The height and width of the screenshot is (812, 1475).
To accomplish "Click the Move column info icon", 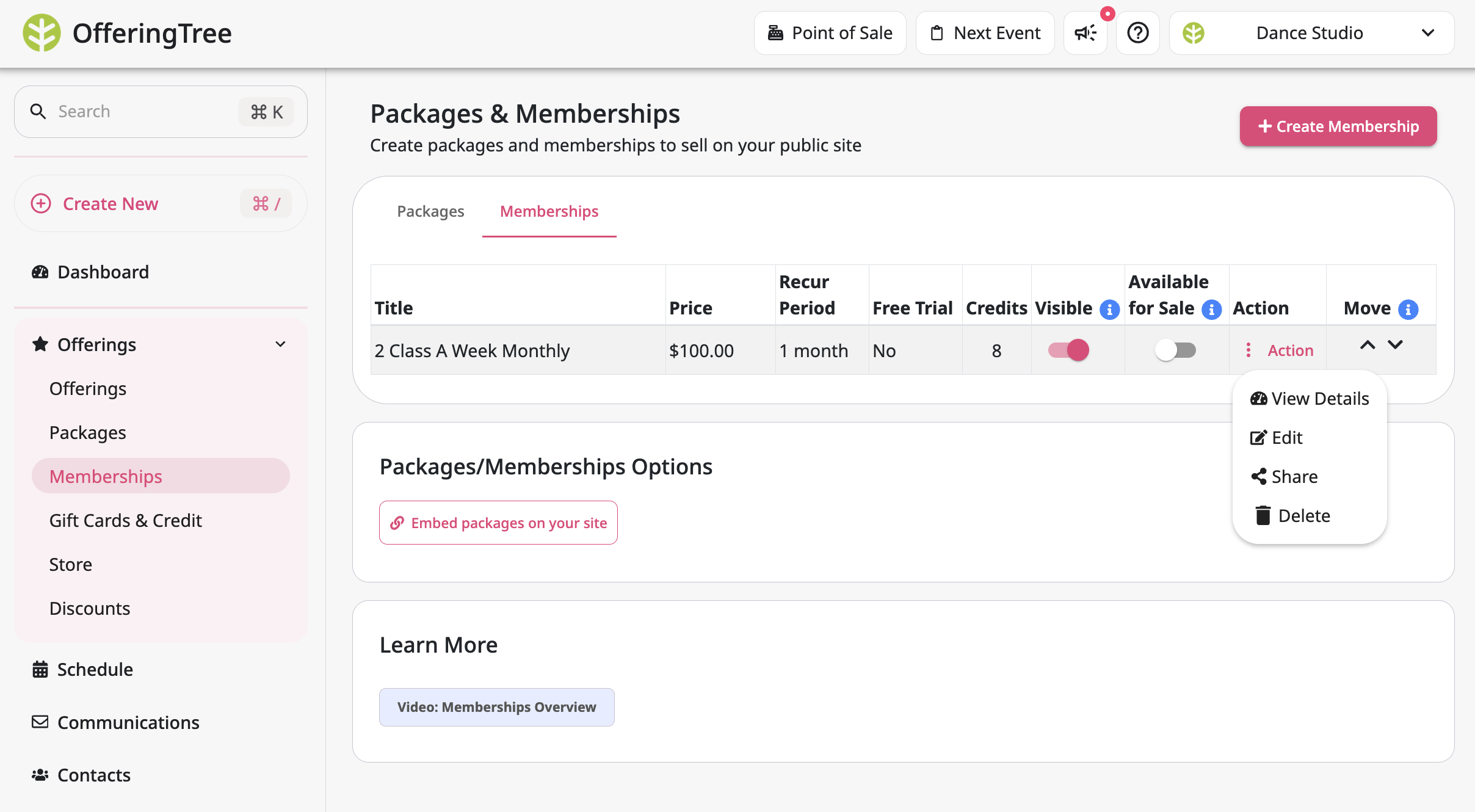I will coord(1408,310).
